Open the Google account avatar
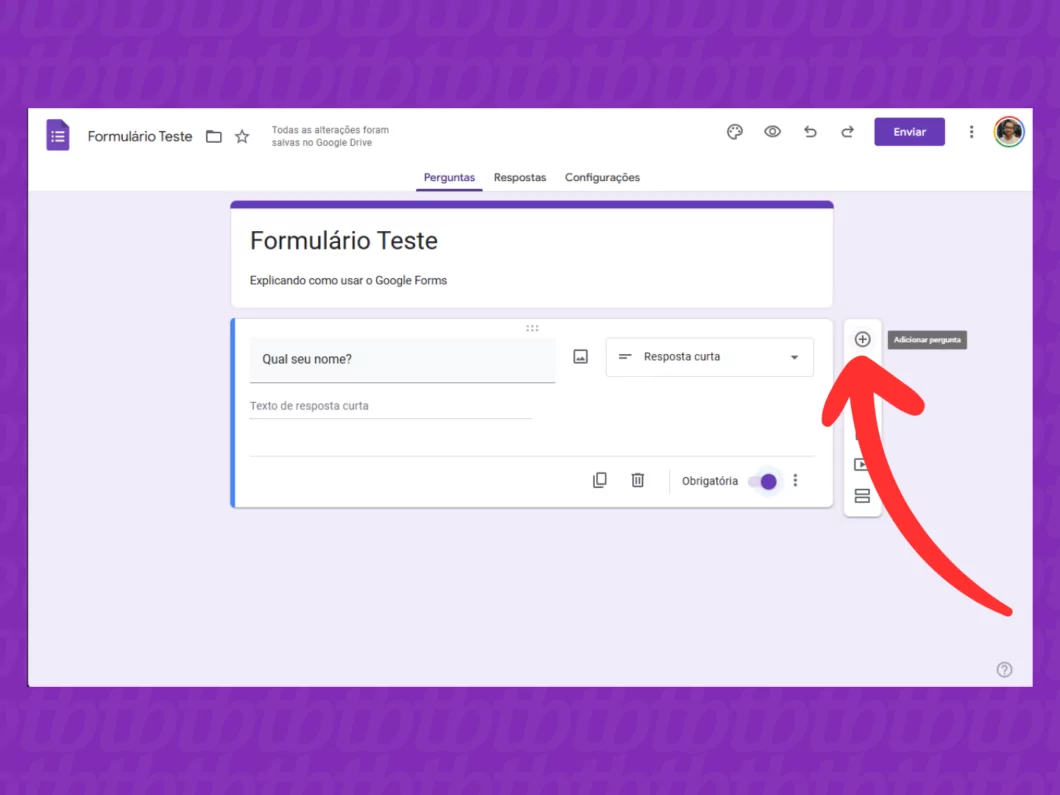Viewport: 1060px width, 795px height. 1009,132
